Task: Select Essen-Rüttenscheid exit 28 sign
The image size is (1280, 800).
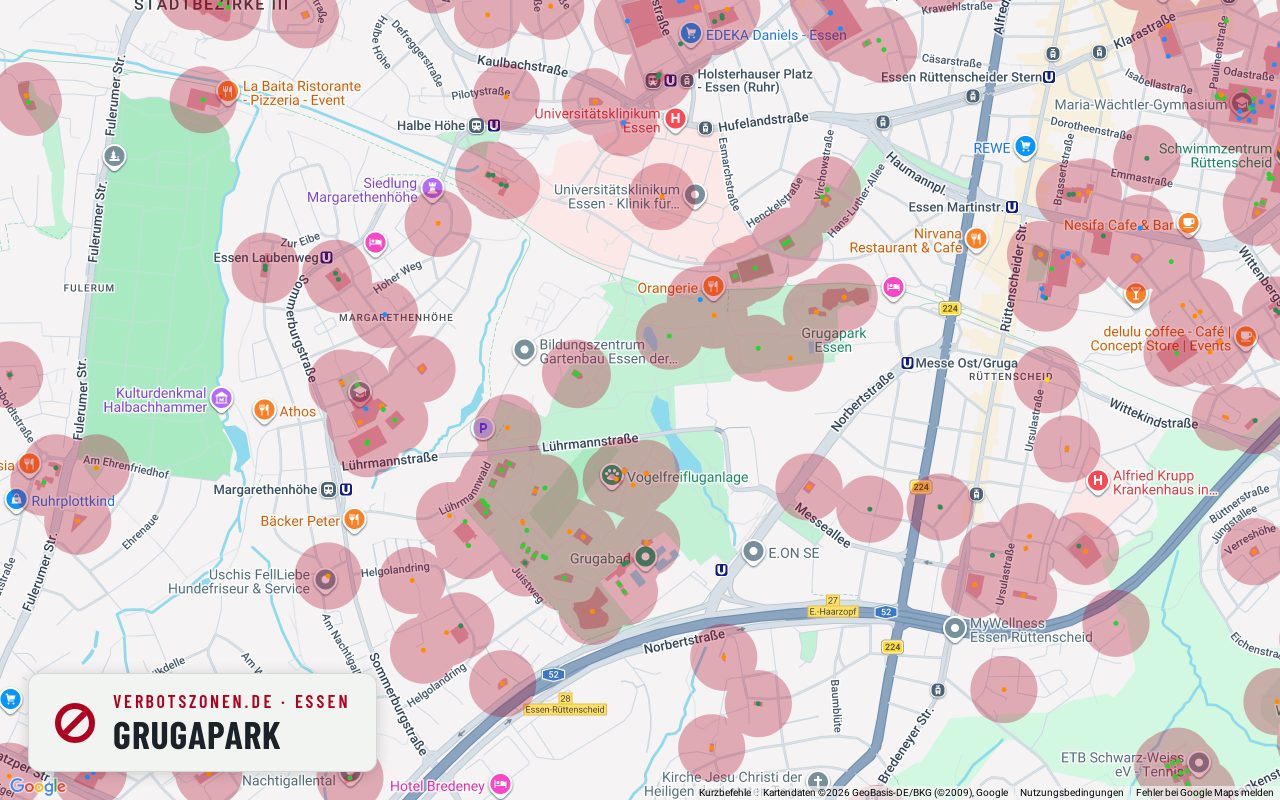Action: (x=565, y=704)
